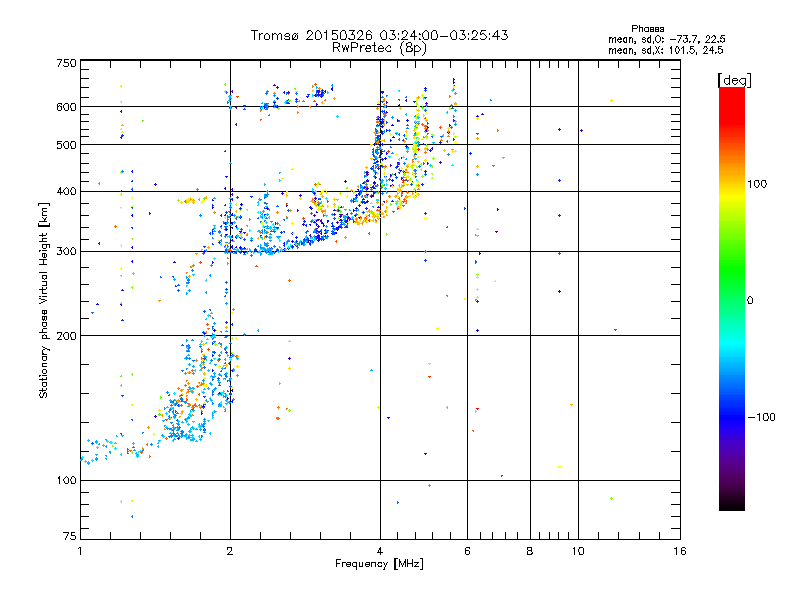
Task: Click the y-axis label 'Stationary phase Virtual Height [km]'
Action: pos(43,300)
